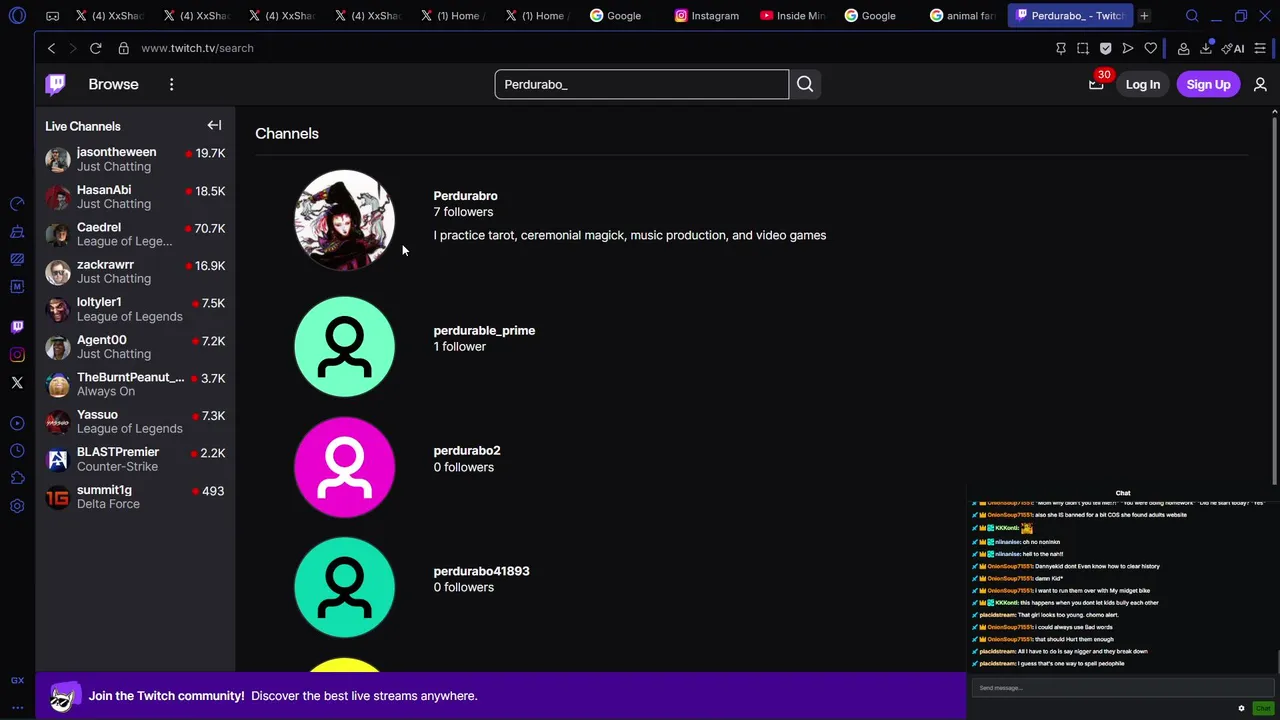The width and height of the screenshot is (1280, 720).
Task: Click the Sign Up button
Action: pos(1208,85)
